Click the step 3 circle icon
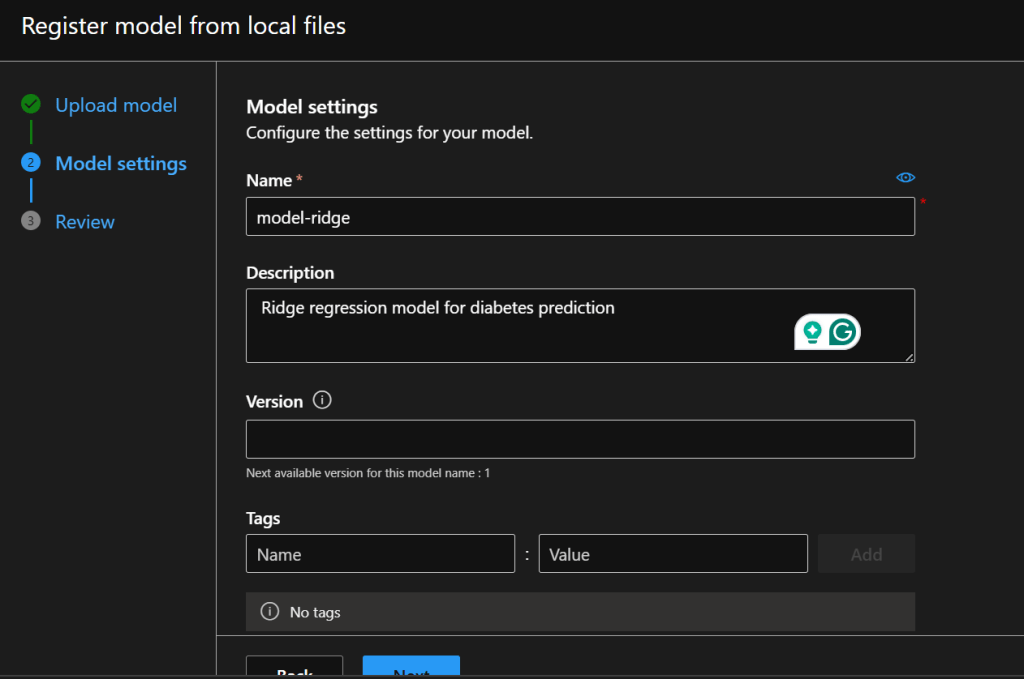The height and width of the screenshot is (679, 1024). click(x=31, y=221)
